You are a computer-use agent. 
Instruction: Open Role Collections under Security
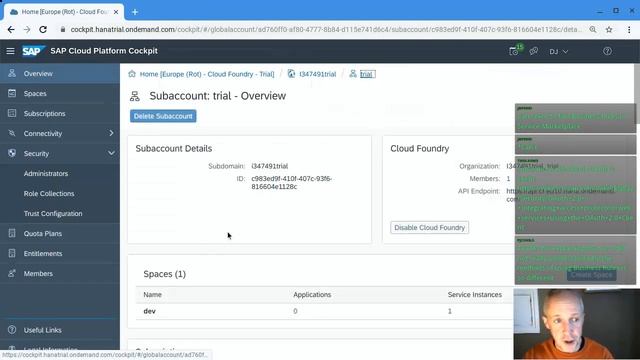coord(60,193)
